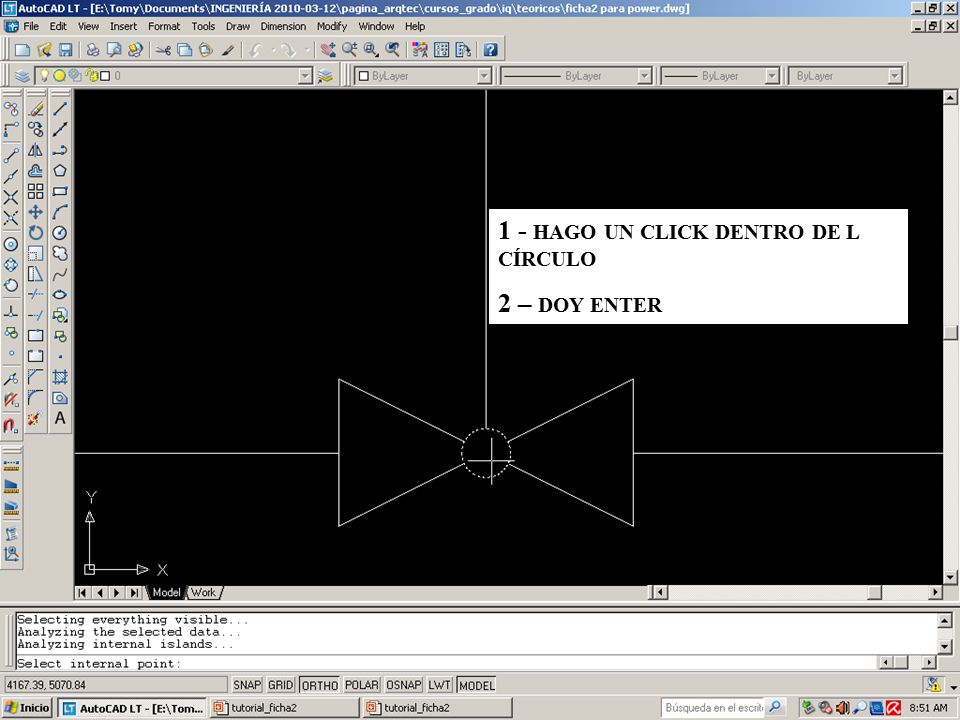Open the plot style ByLayer dropdown
This screenshot has height=720, width=960.
point(894,76)
